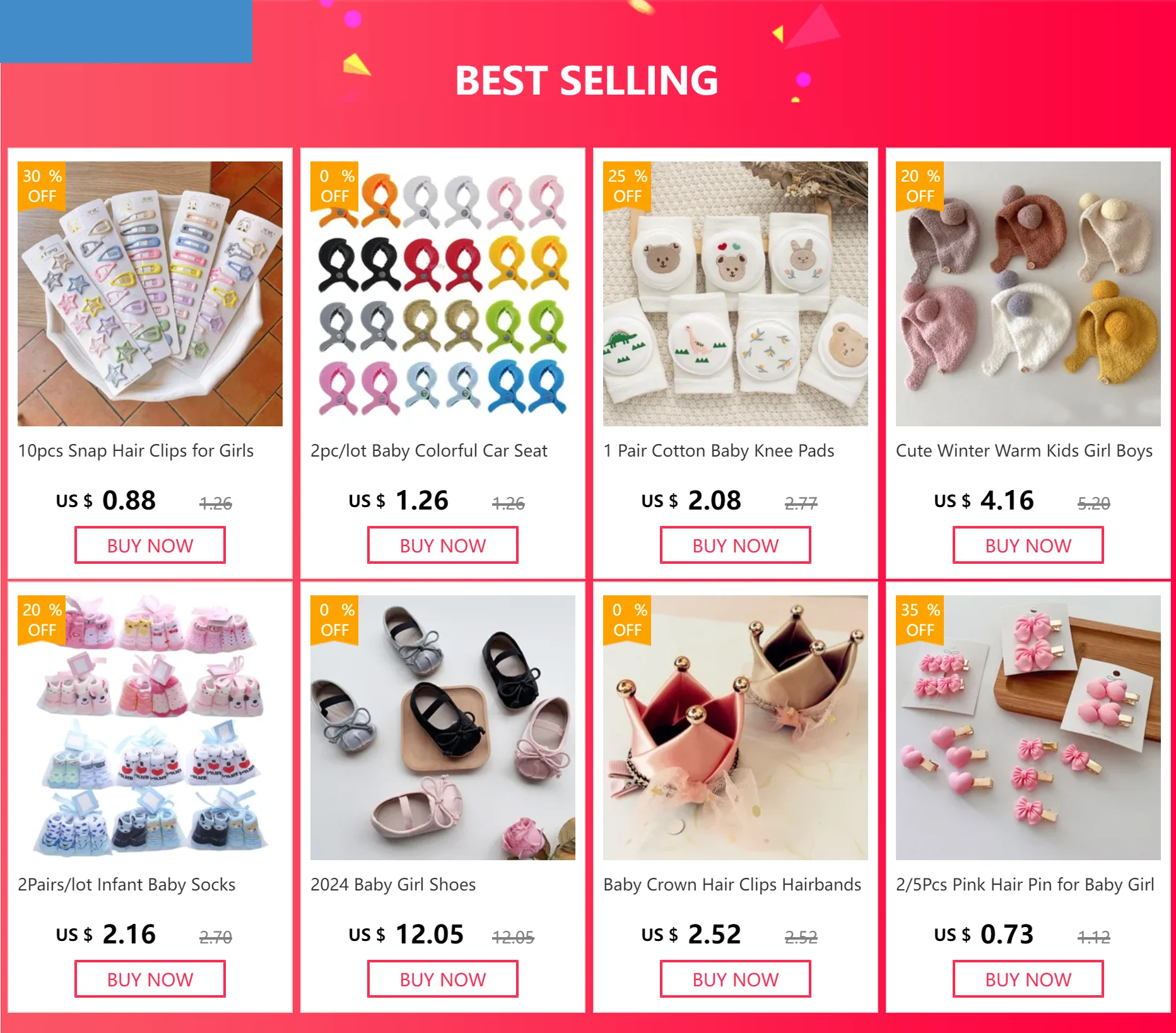Click BUY NOW for 2024 Baby Girl Shoes
Image resolution: width=1176 pixels, height=1033 pixels.
[x=443, y=979]
